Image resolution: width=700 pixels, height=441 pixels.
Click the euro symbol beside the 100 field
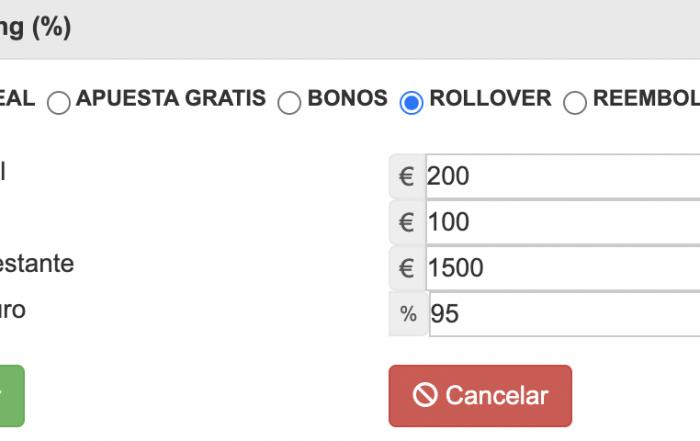[407, 222]
